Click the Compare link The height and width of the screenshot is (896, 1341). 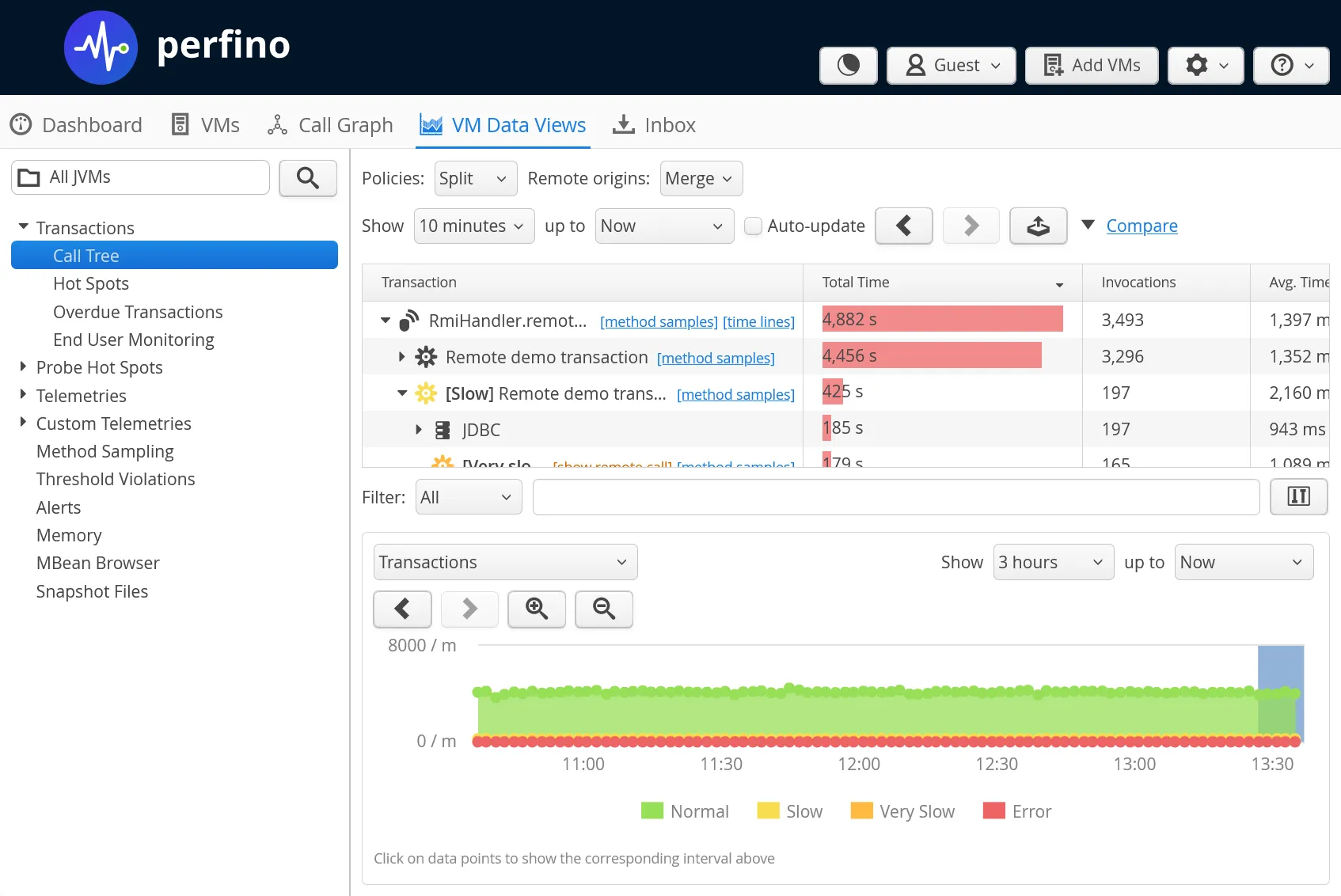[1142, 226]
